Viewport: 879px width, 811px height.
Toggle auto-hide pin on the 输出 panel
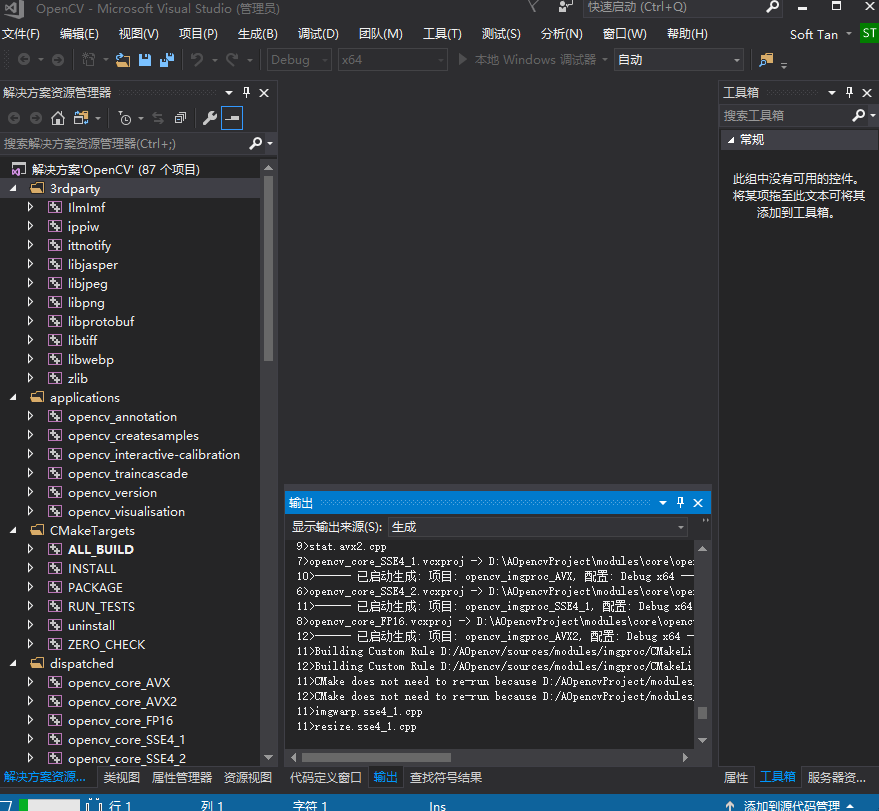tap(680, 502)
